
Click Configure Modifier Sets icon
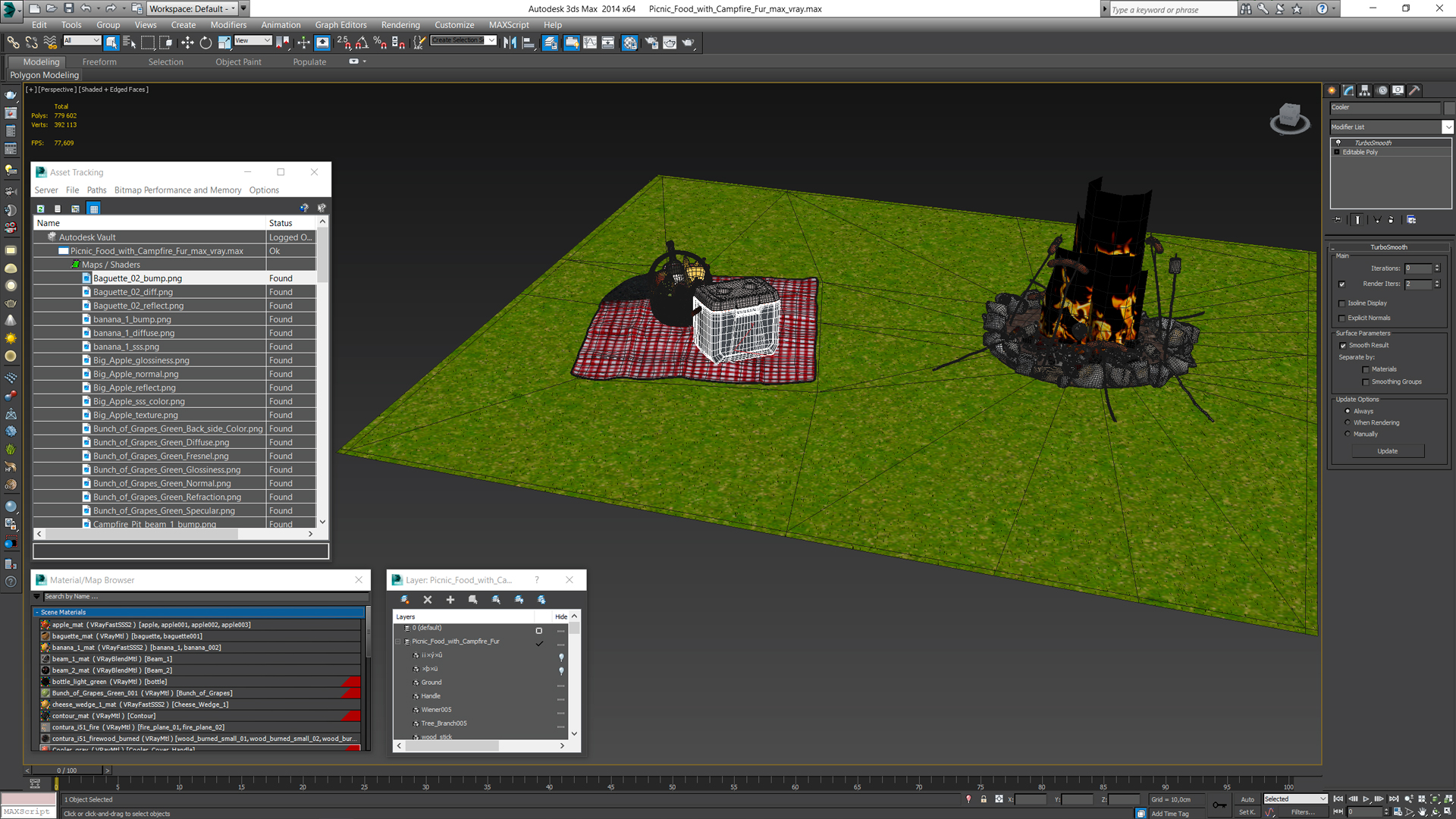(1411, 220)
